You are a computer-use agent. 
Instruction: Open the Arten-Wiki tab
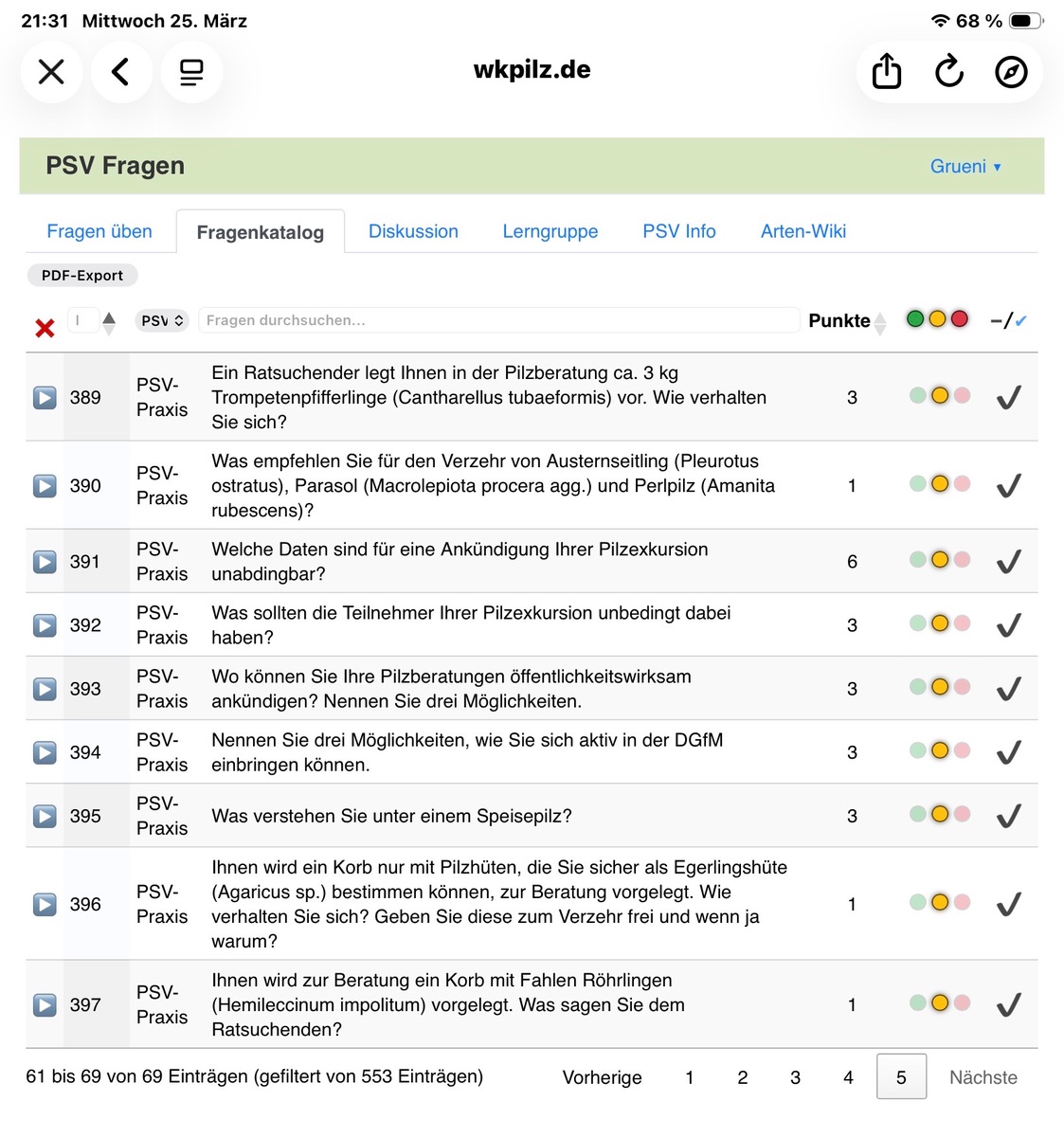[803, 231]
